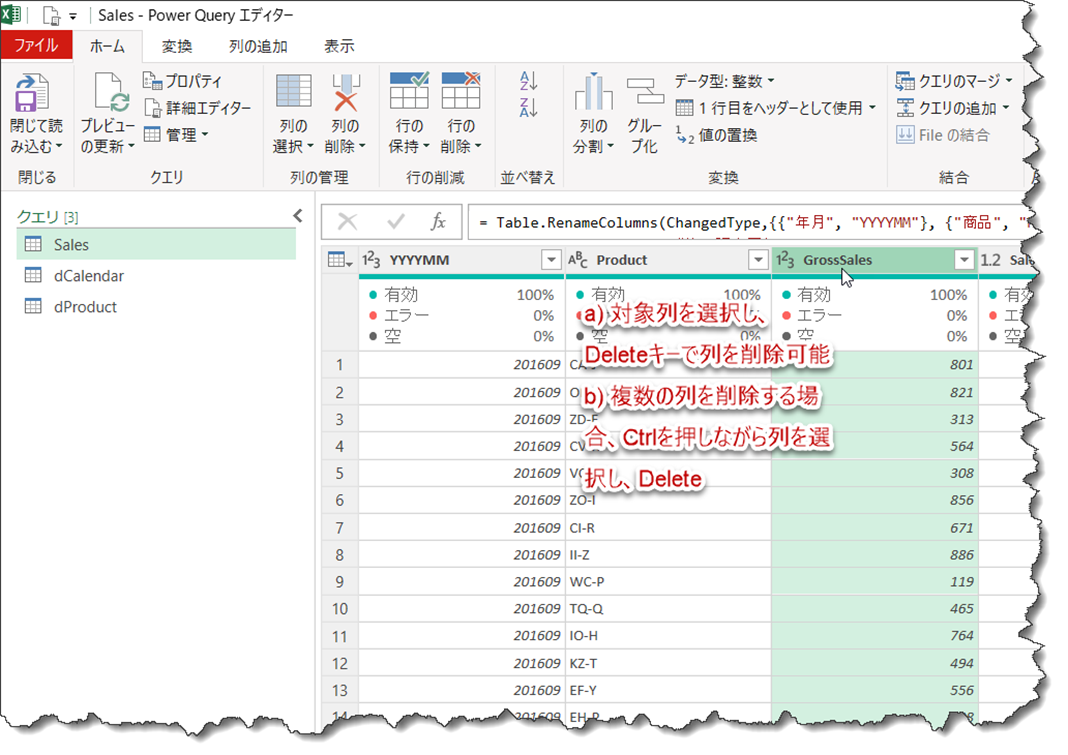Click the GrossSales cell with value 556
This screenshot has width=1068, height=755.
[x=875, y=690]
